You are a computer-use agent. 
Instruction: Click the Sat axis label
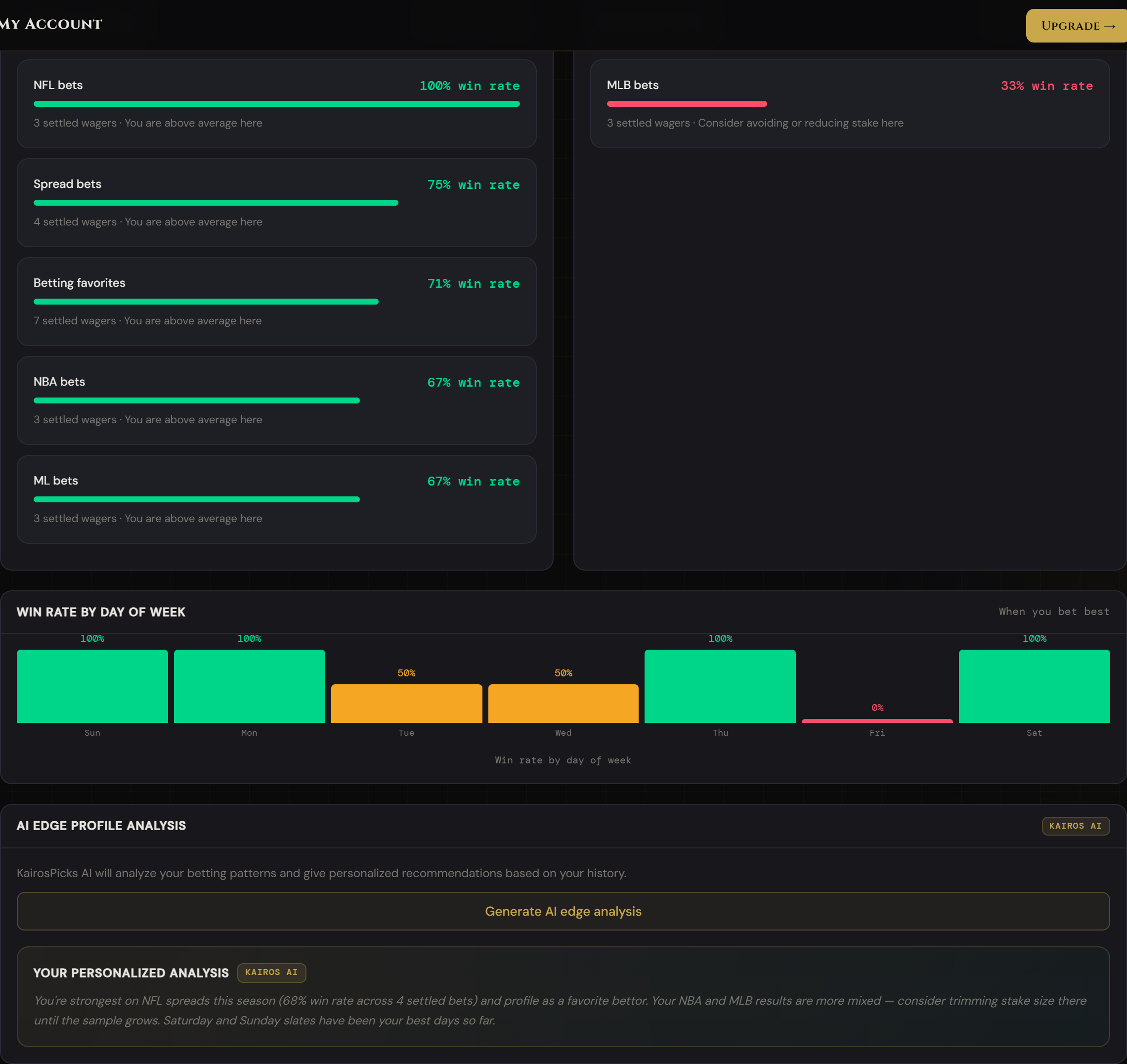(x=1034, y=733)
